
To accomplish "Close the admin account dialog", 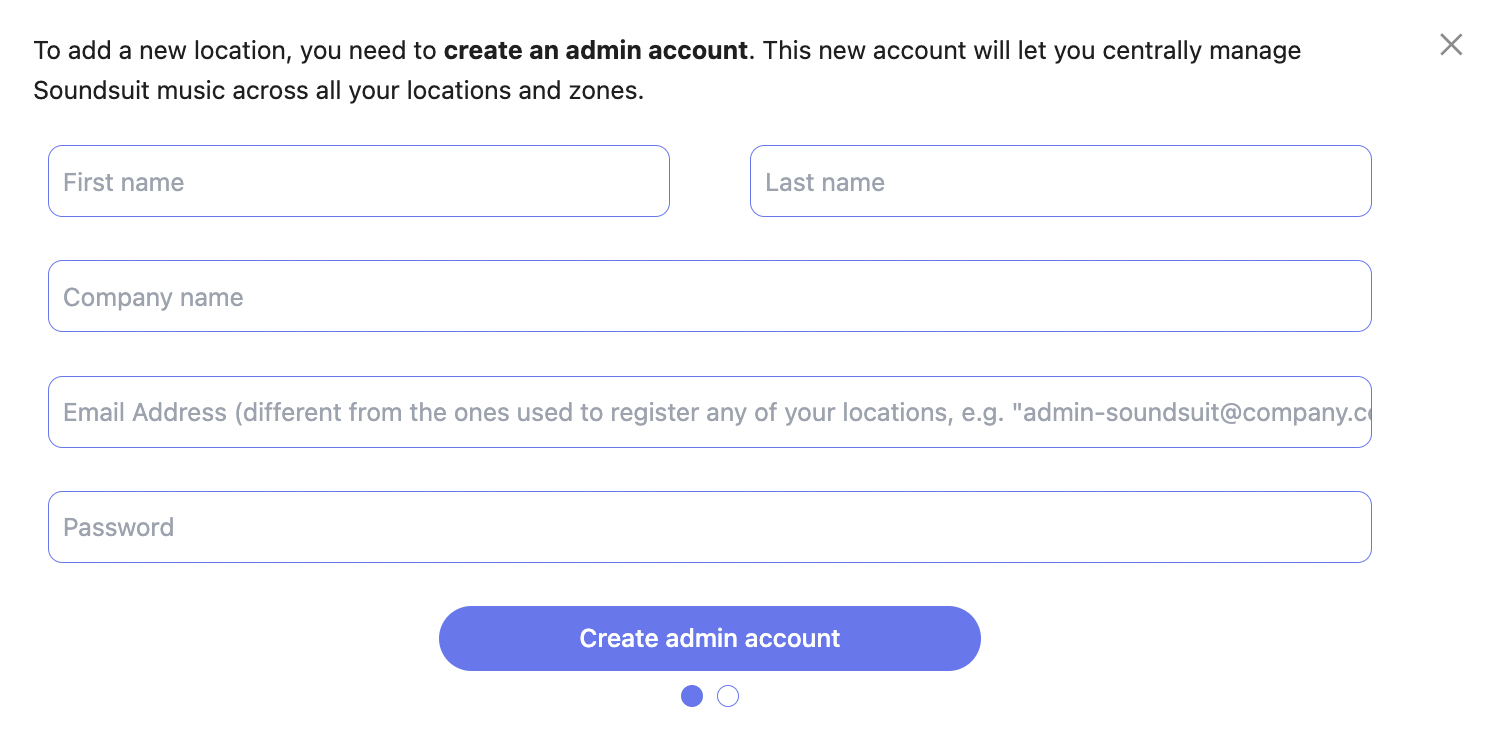I will [1450, 44].
